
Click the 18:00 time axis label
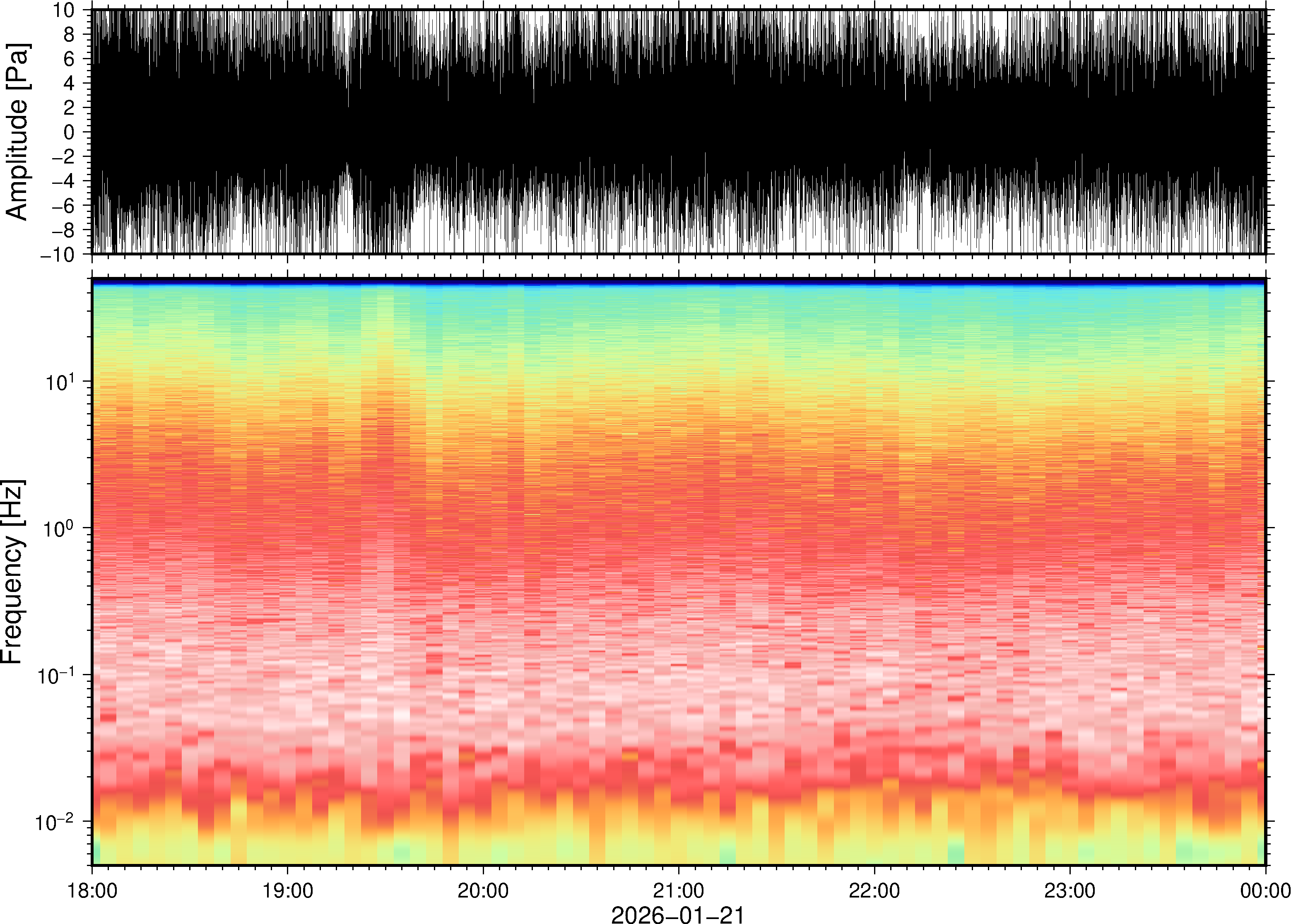(x=92, y=890)
